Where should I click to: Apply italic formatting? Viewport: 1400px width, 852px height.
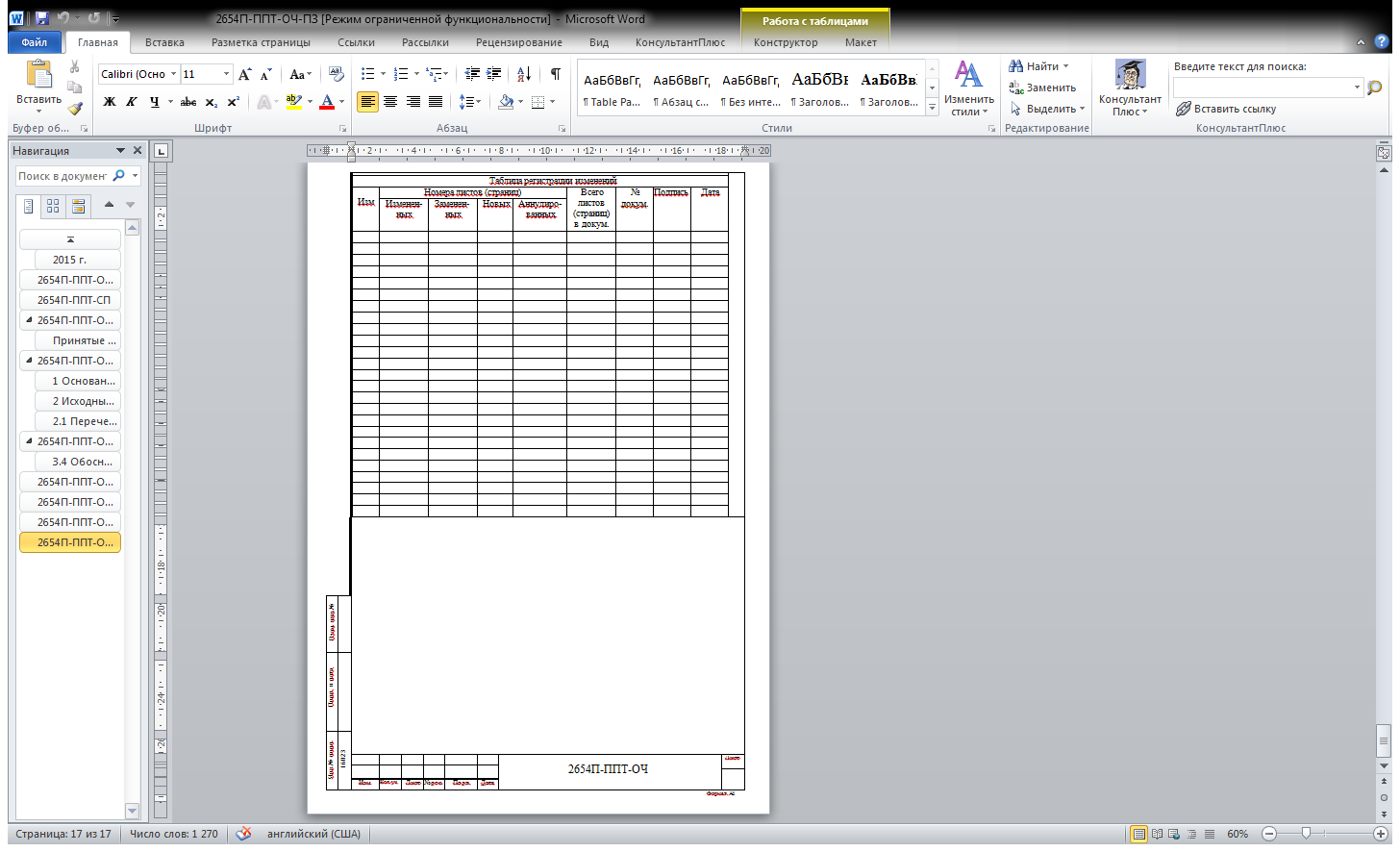[132, 102]
